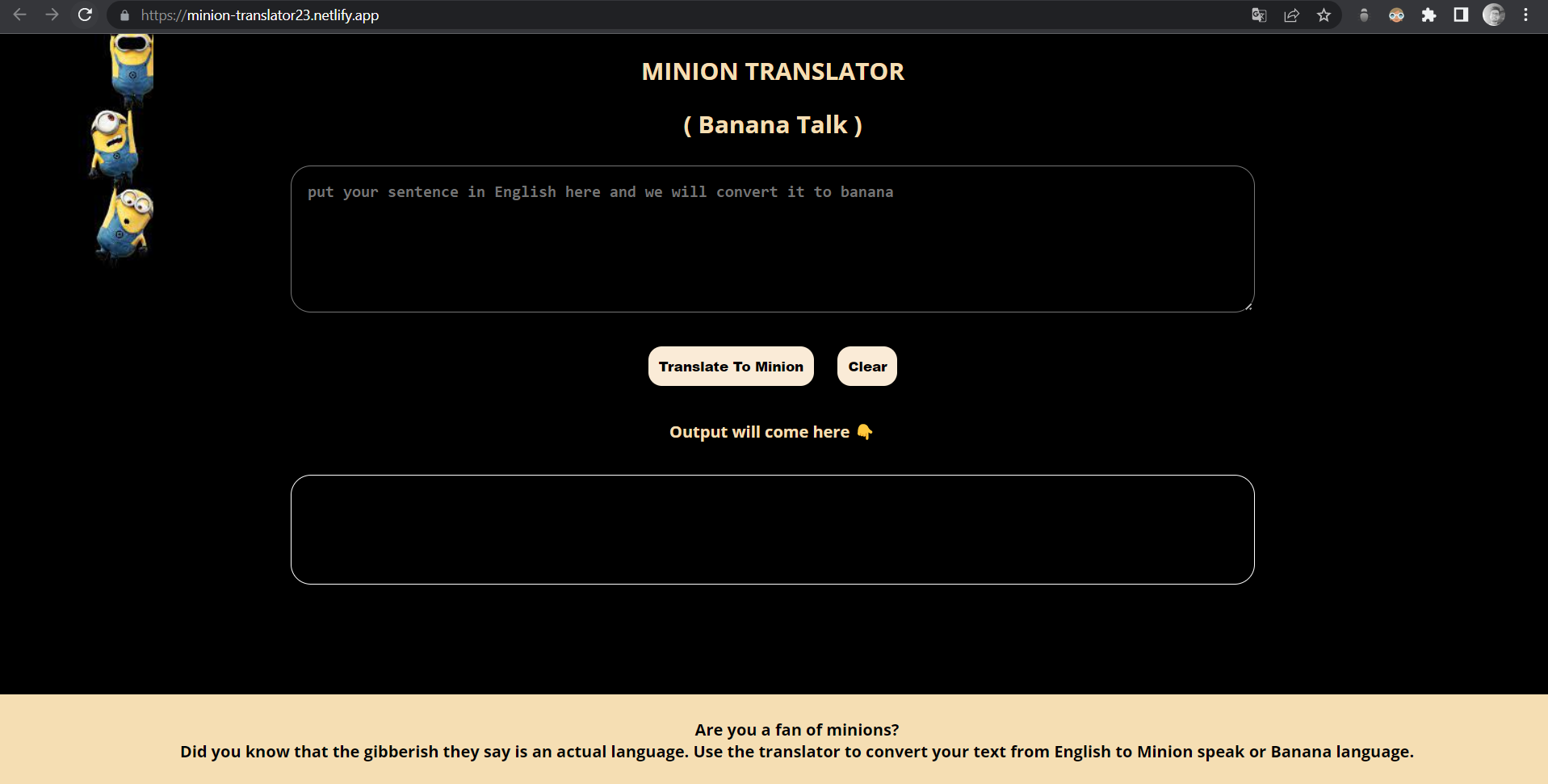
Task: Click the share this page icon
Action: pos(1291,15)
